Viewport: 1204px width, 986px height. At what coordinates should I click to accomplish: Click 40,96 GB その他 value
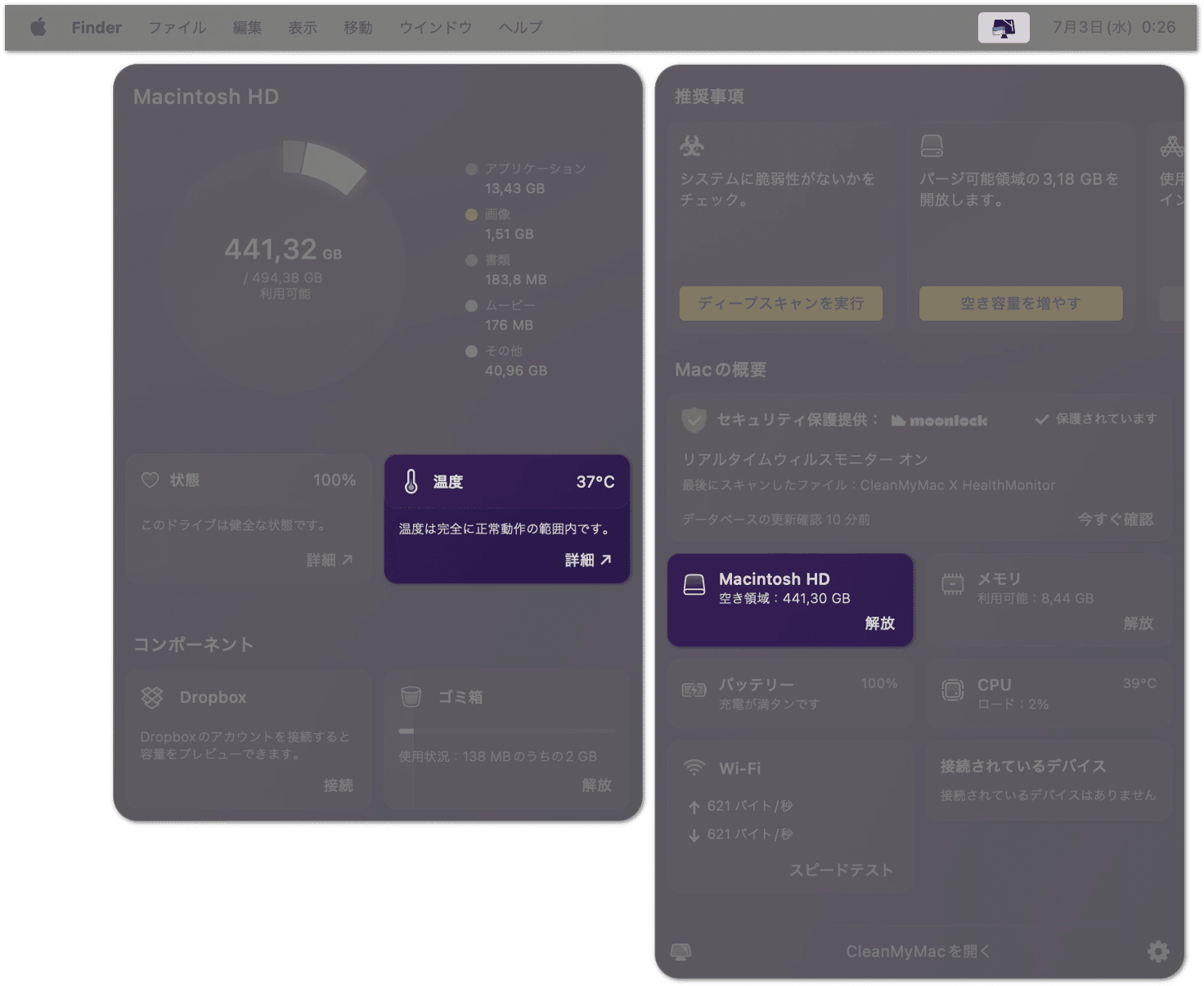tap(516, 371)
